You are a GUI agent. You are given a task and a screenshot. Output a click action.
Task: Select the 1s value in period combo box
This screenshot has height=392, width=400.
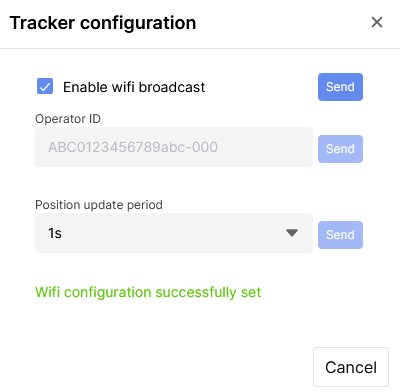(55, 233)
